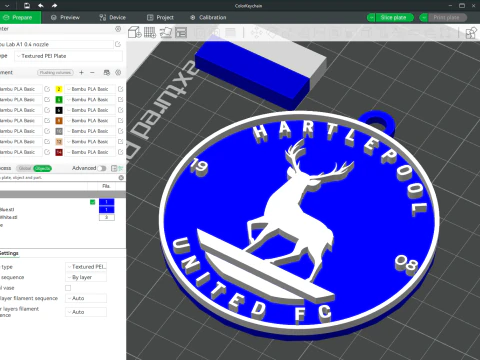Edit the filament preset left of yellow swatch
480x360 pixels.
(47, 89)
